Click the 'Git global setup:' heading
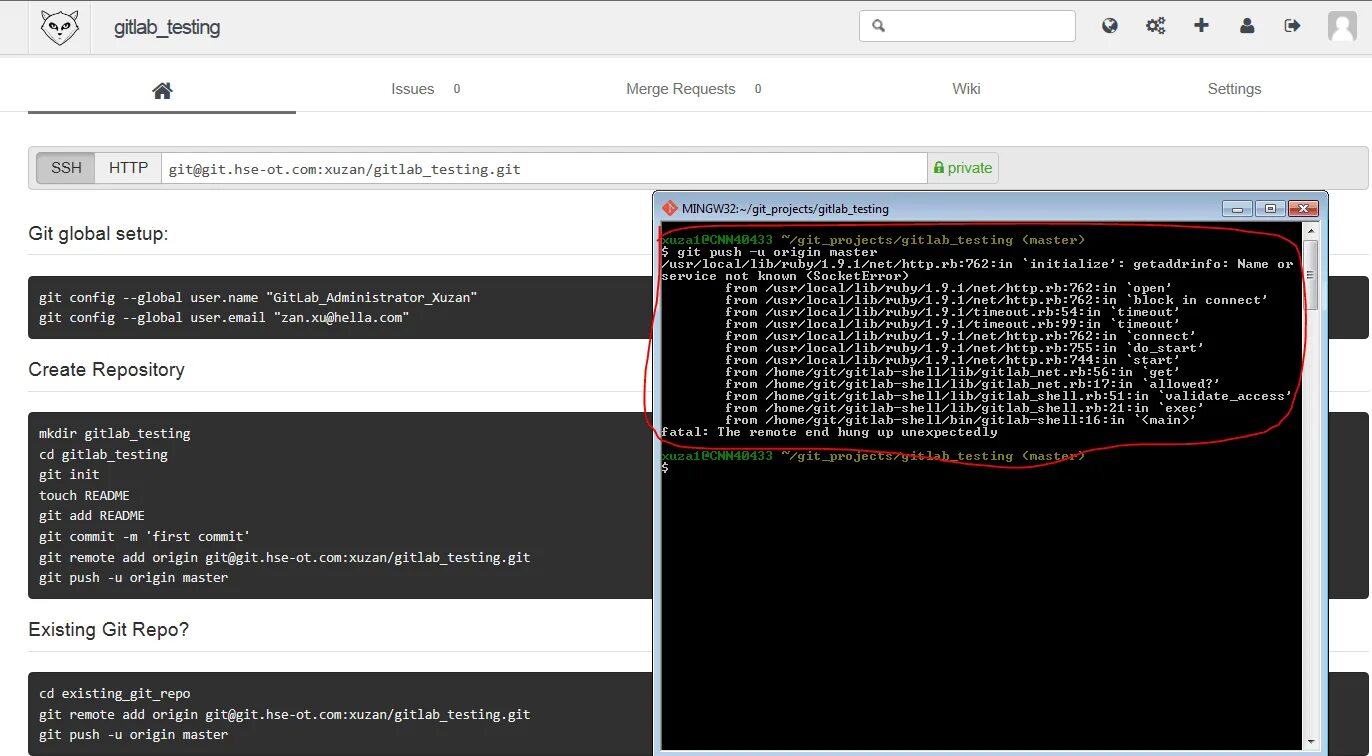The image size is (1372, 756). coord(98,234)
